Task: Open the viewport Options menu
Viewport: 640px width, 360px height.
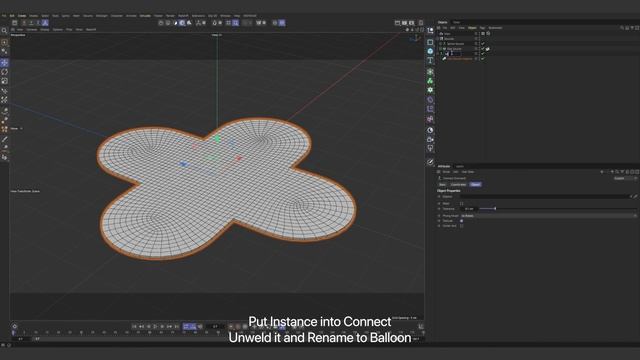Action: coord(58,29)
